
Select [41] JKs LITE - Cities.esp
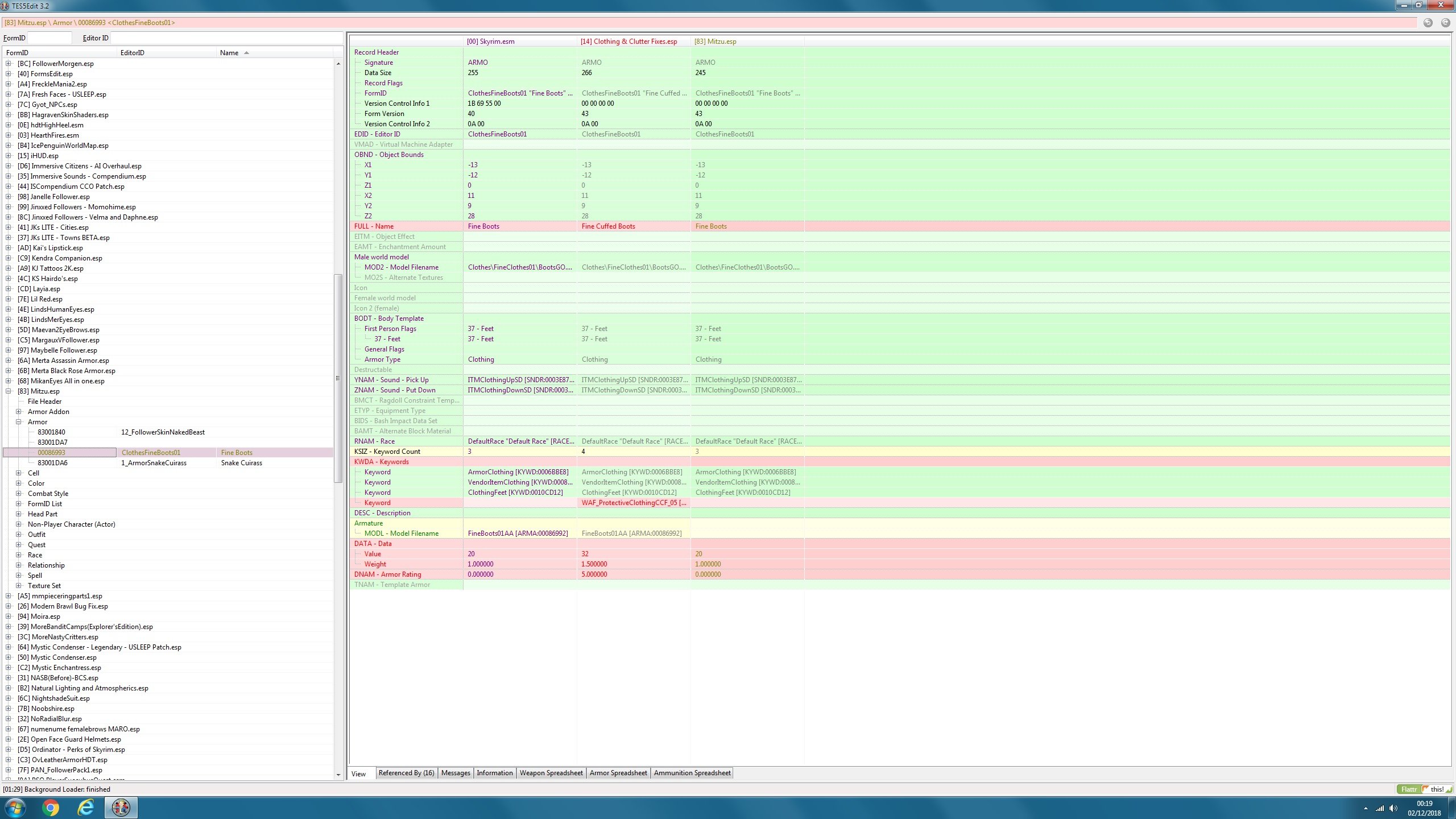click(x=53, y=227)
